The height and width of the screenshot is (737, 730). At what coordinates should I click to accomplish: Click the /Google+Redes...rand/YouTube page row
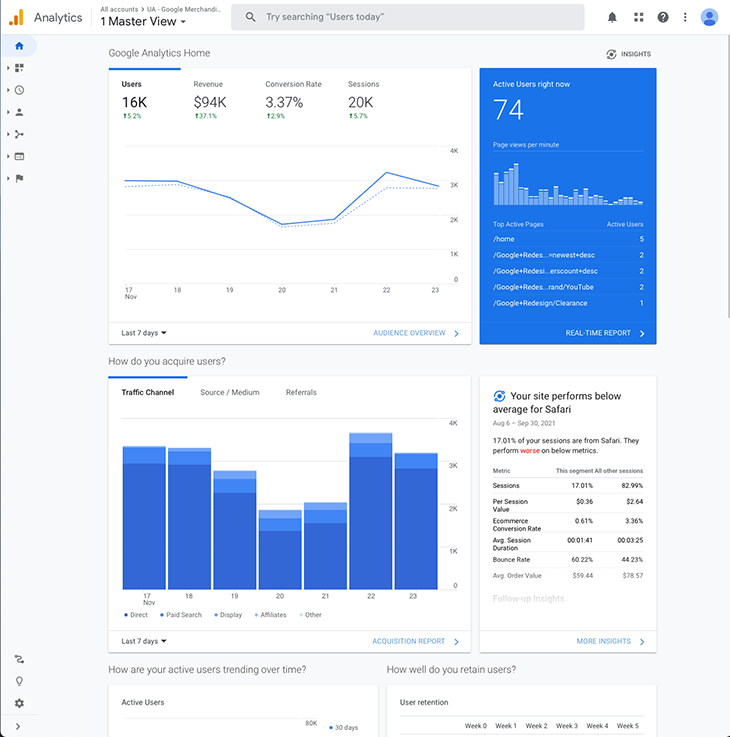tap(568, 287)
